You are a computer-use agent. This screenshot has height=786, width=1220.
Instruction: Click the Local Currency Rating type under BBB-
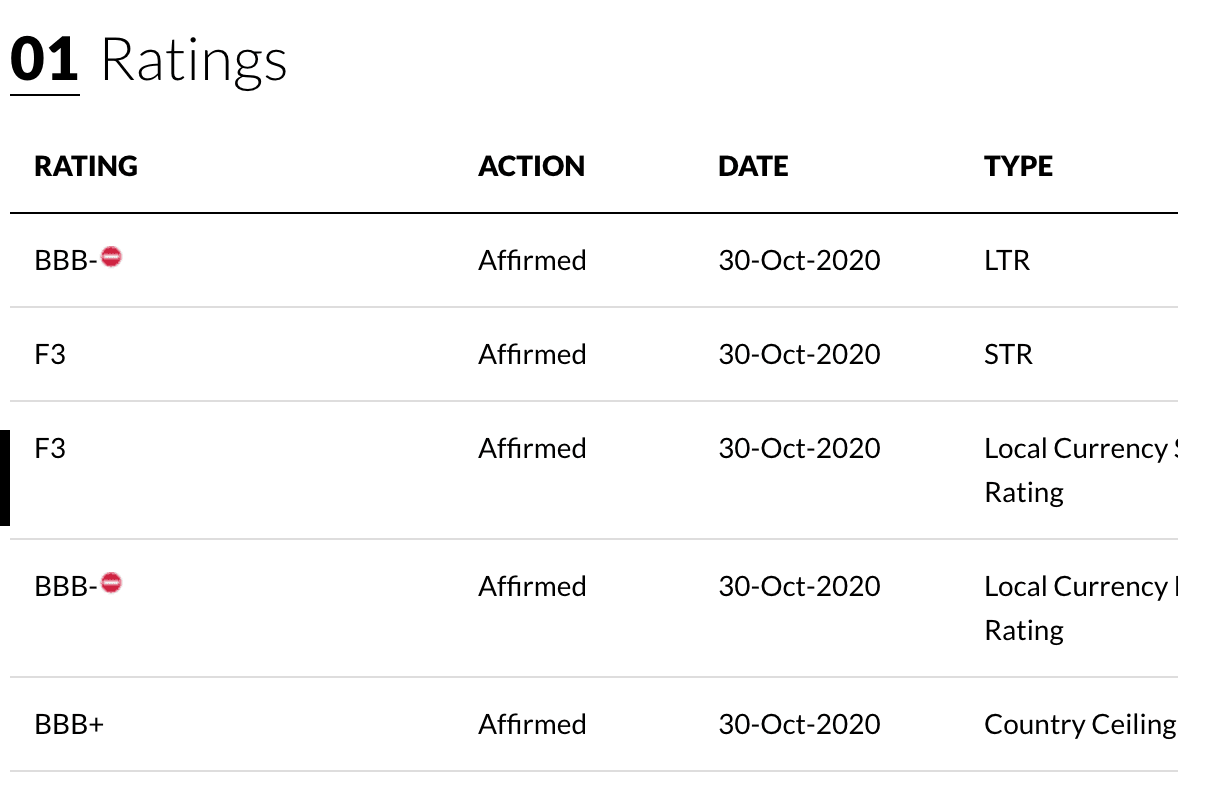point(1080,608)
